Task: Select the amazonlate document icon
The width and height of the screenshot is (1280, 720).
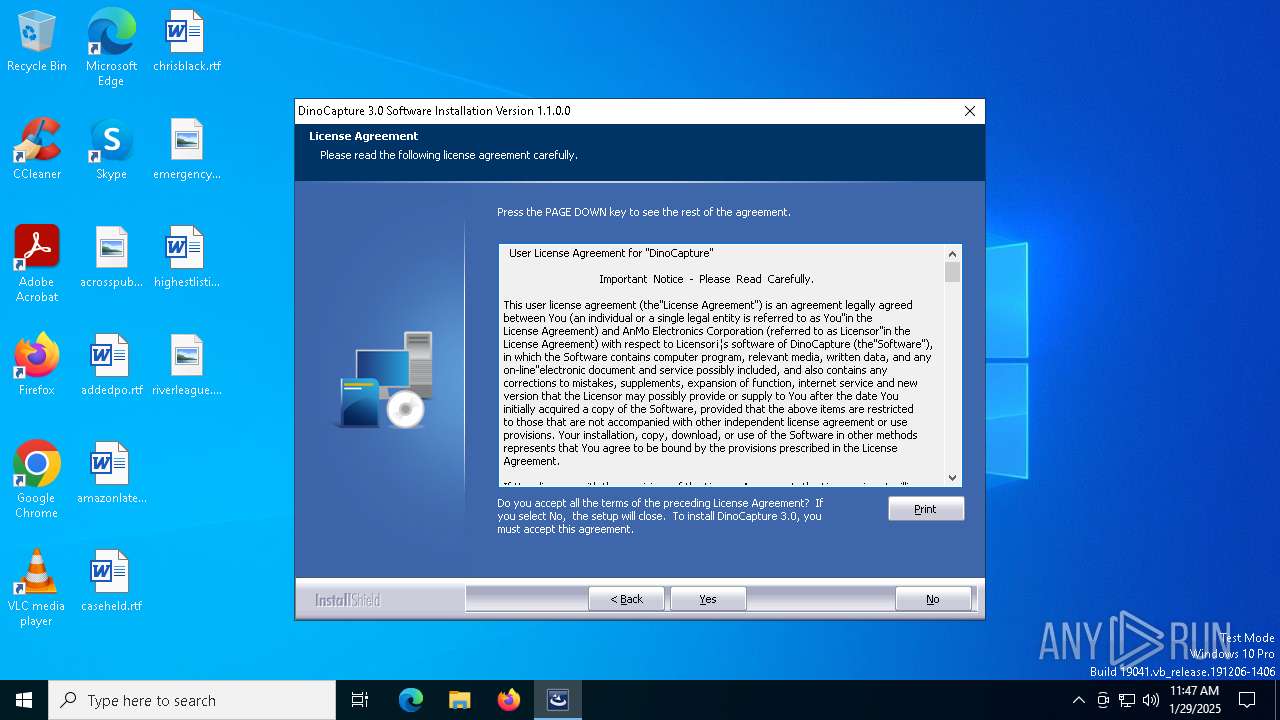Action: (x=111, y=473)
